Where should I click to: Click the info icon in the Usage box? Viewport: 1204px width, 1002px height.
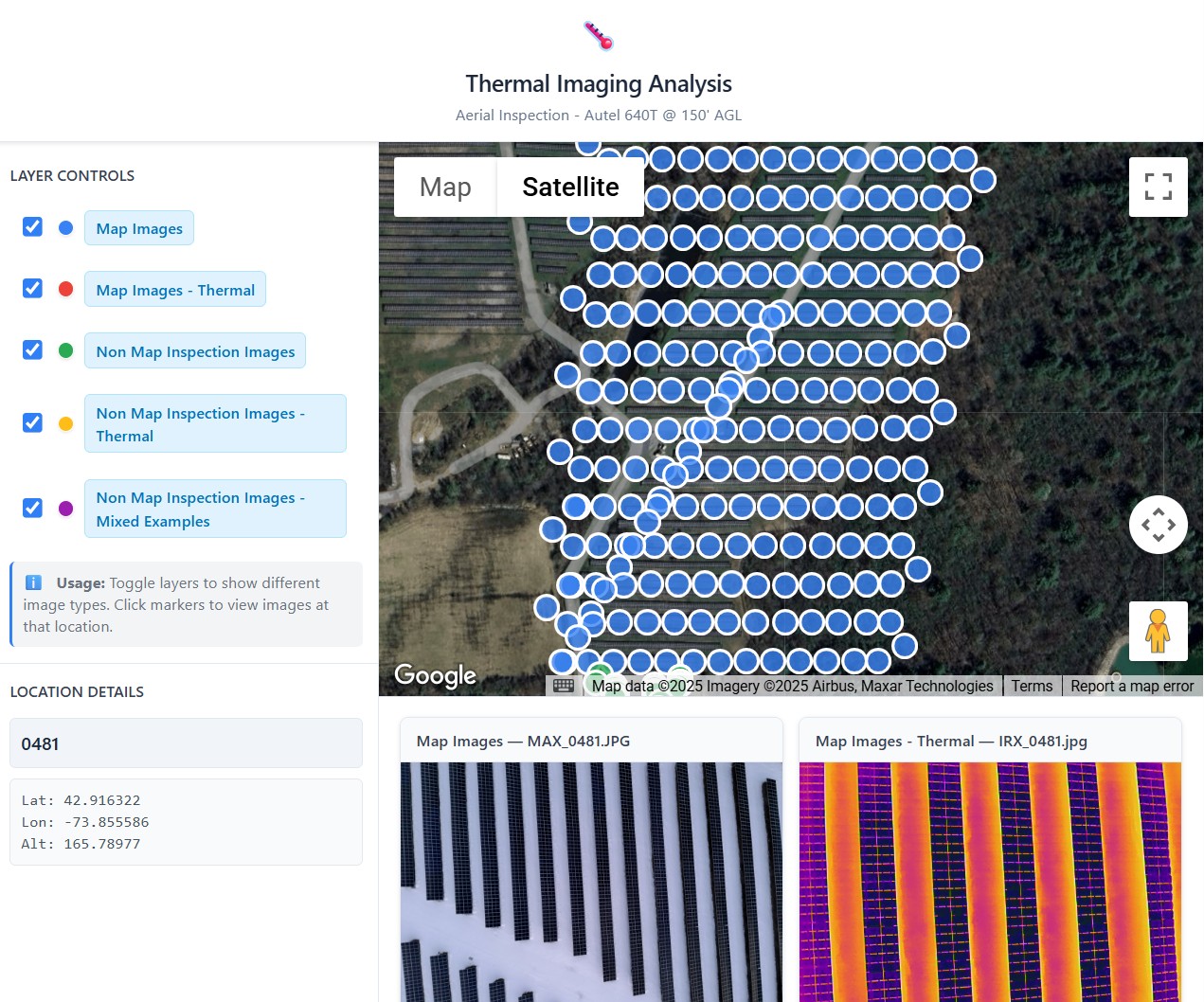[34, 582]
